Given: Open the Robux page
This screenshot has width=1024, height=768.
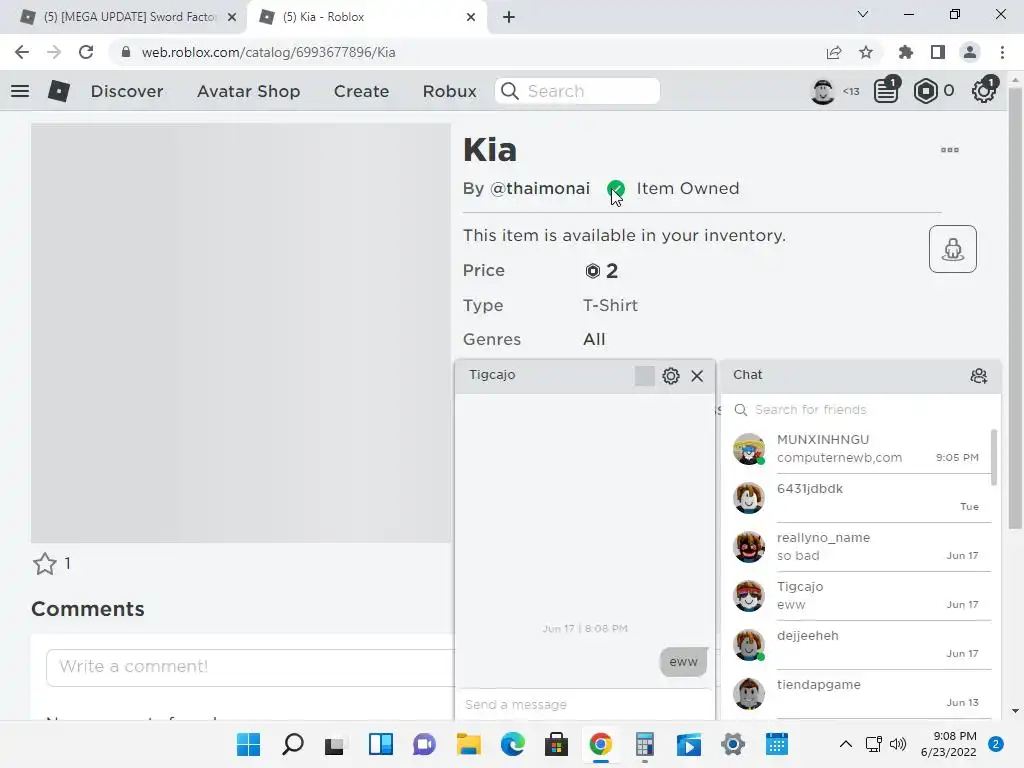Looking at the screenshot, I should pos(449,91).
